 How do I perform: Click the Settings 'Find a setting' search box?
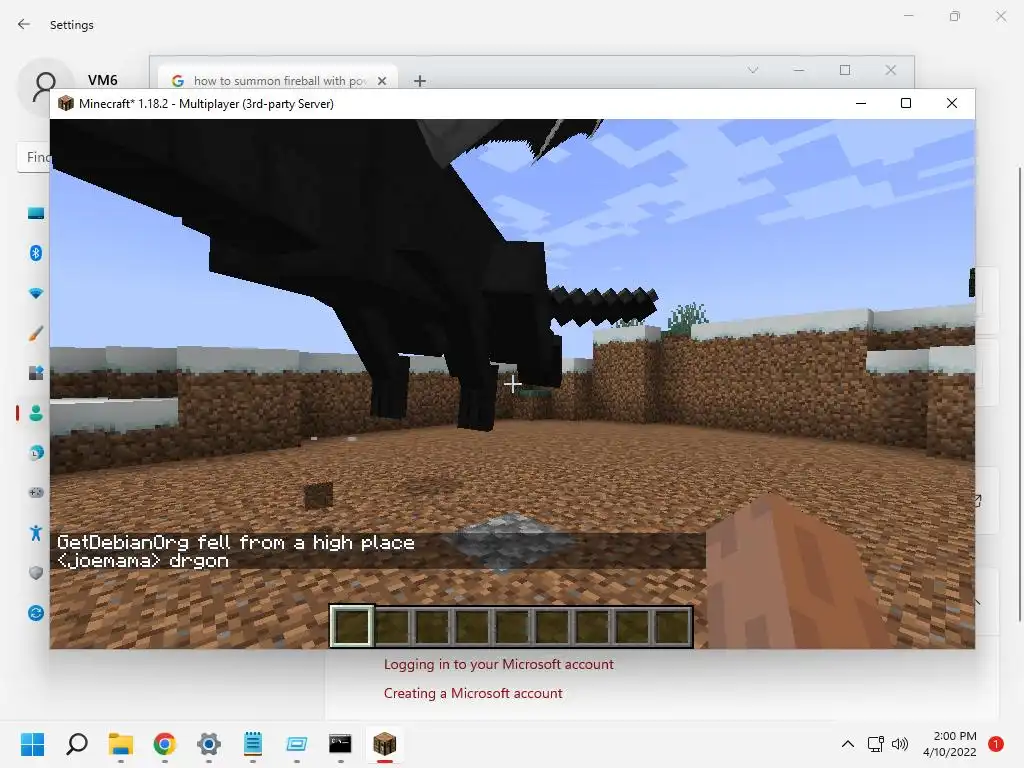click(33, 157)
